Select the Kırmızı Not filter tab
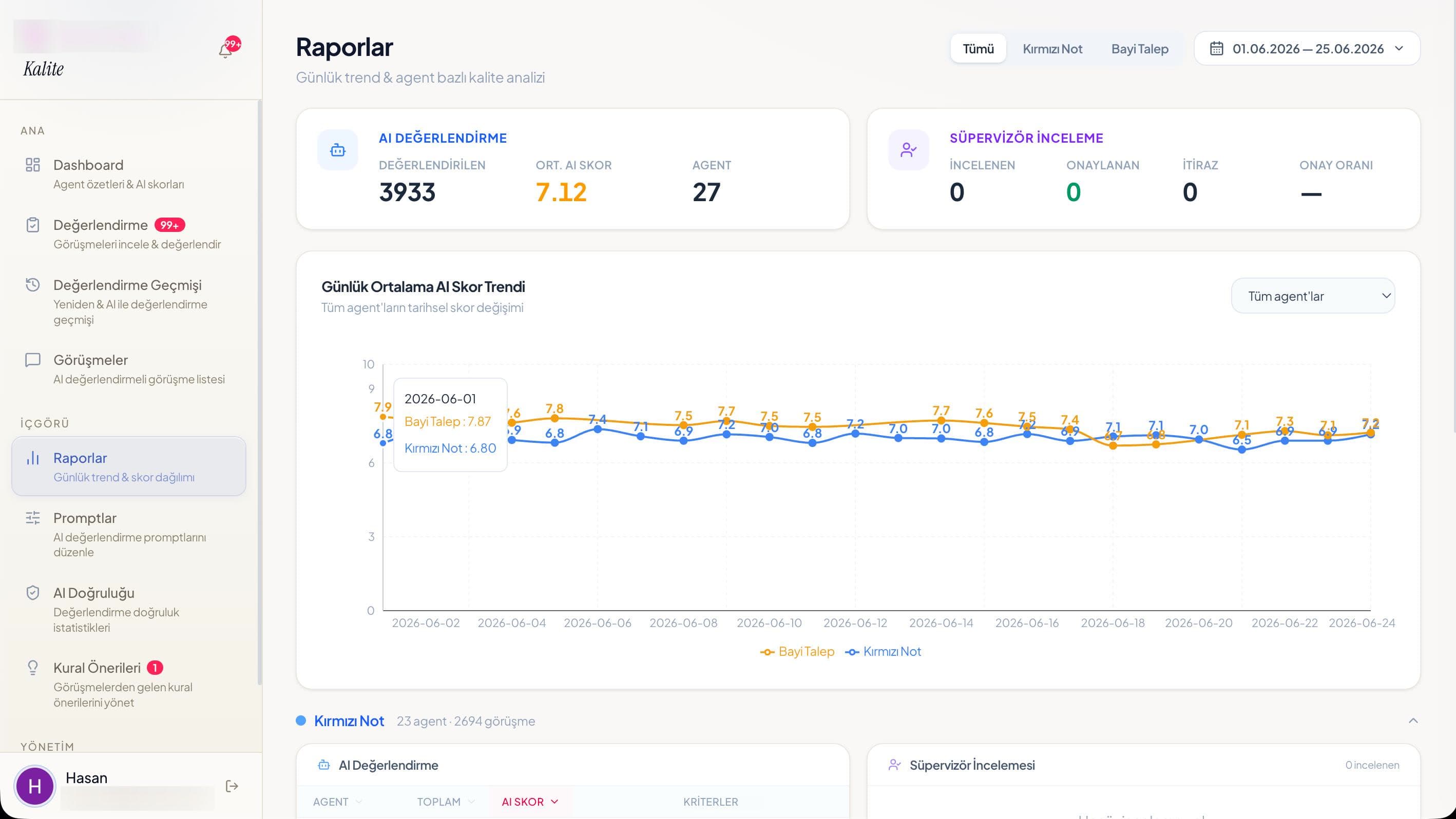 [1052, 49]
